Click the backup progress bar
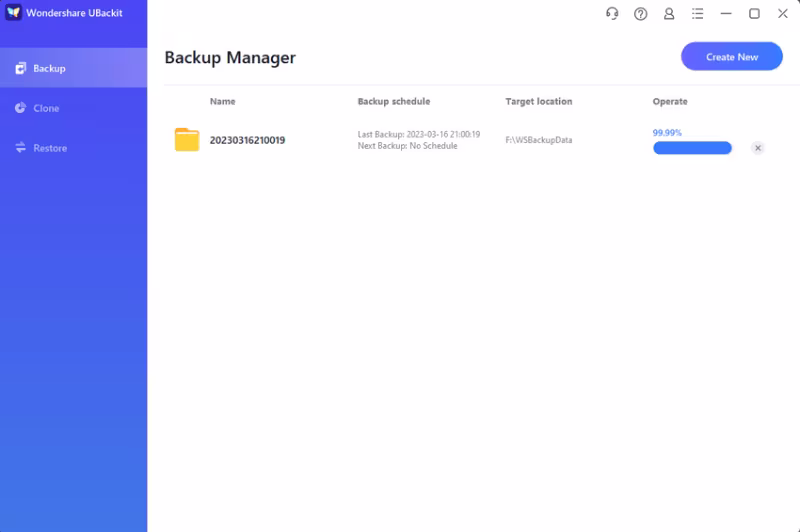This screenshot has height=532, width=800. tap(692, 148)
